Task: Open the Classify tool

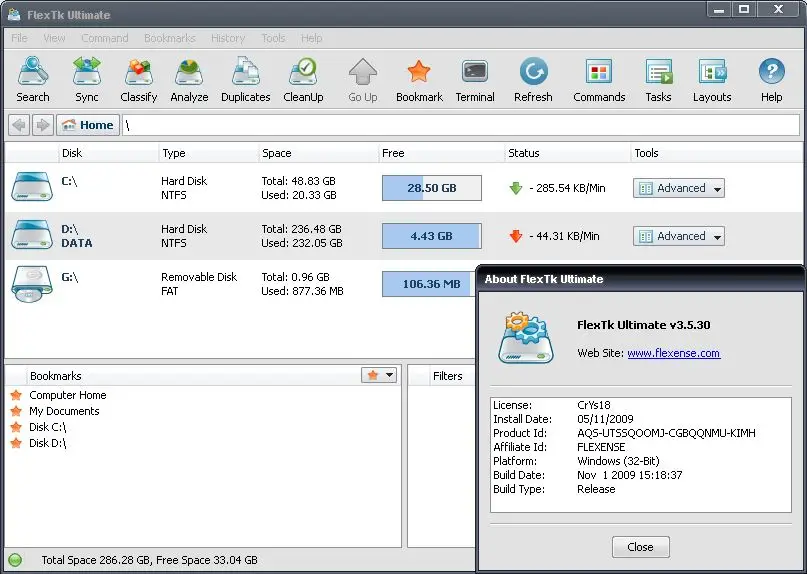Action: (138, 80)
